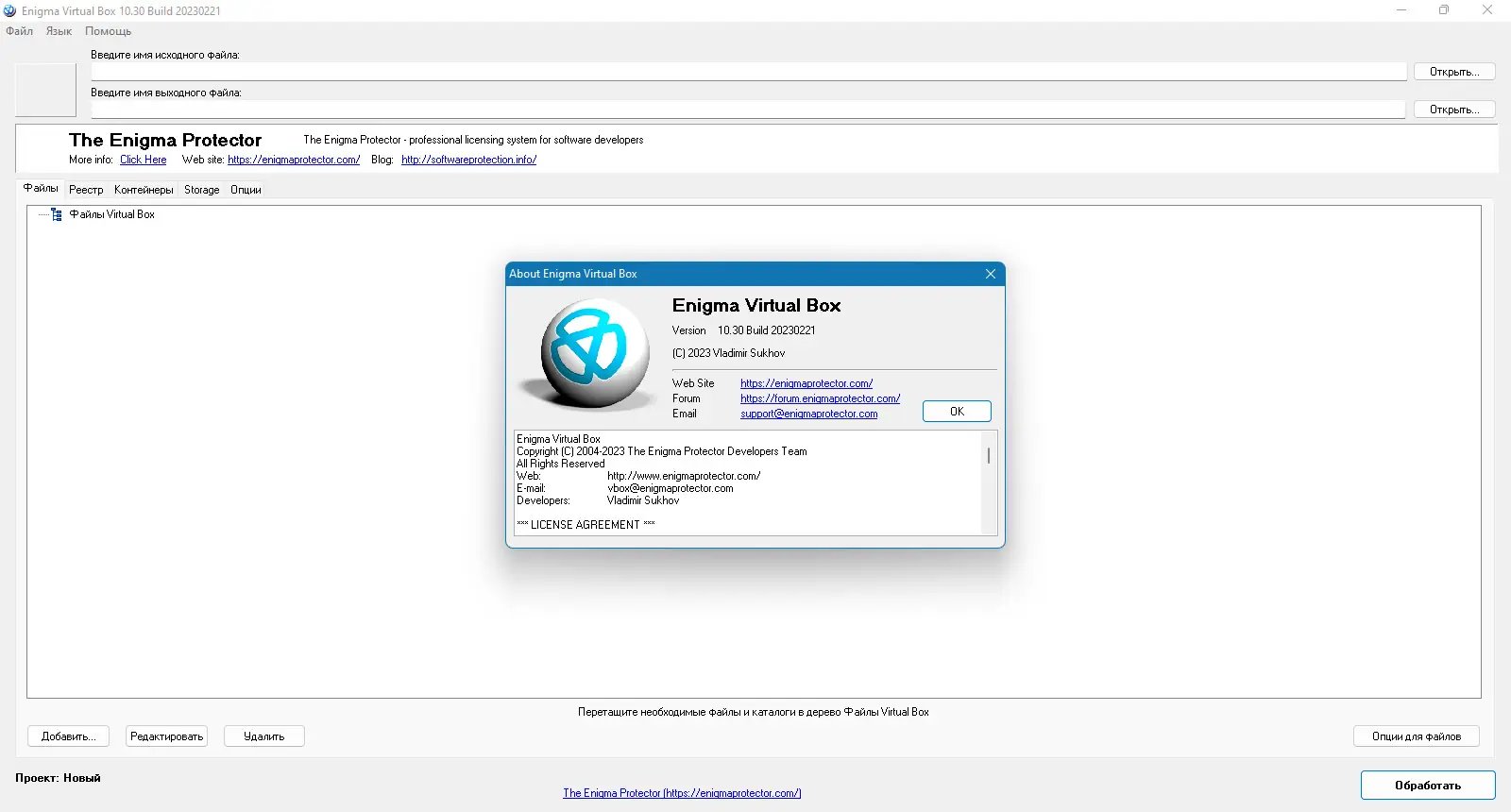1511x812 pixels.
Task: Switch to the Контейнеры tab
Action: 144,190
